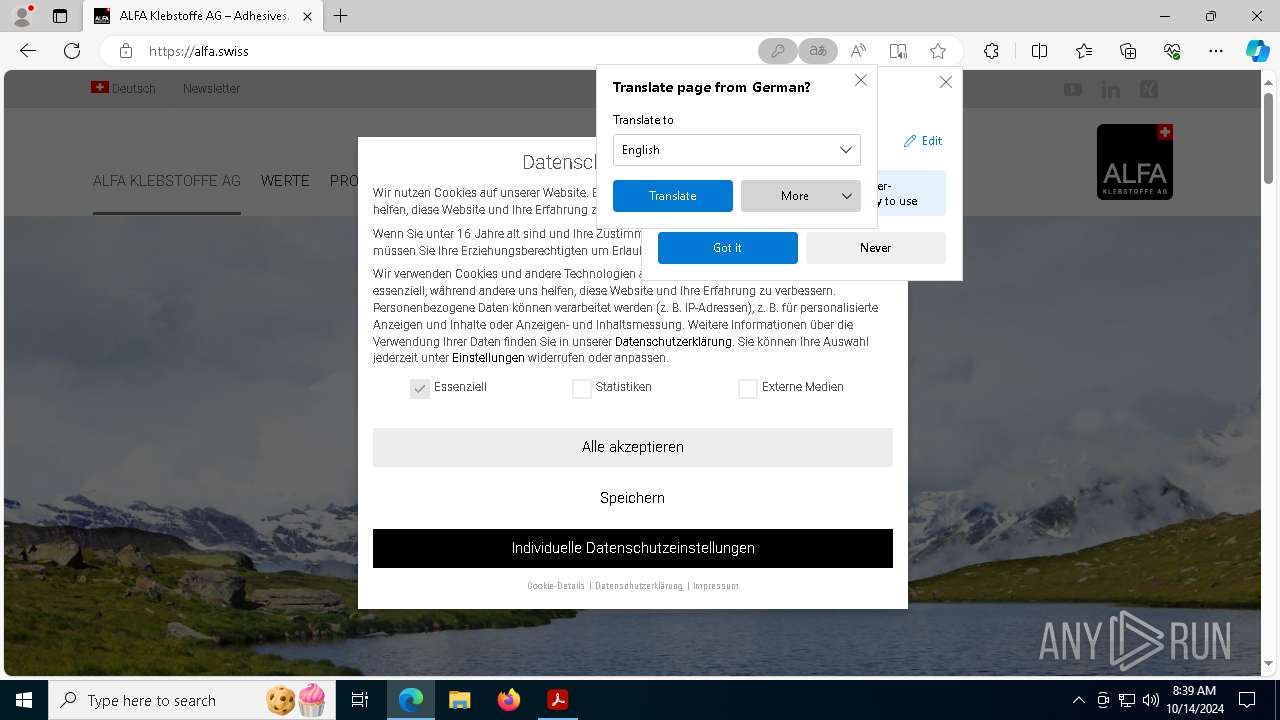The width and height of the screenshot is (1280, 720).
Task: Select the ALFA KLEBSTOFFE AG menu item
Action: (167, 181)
